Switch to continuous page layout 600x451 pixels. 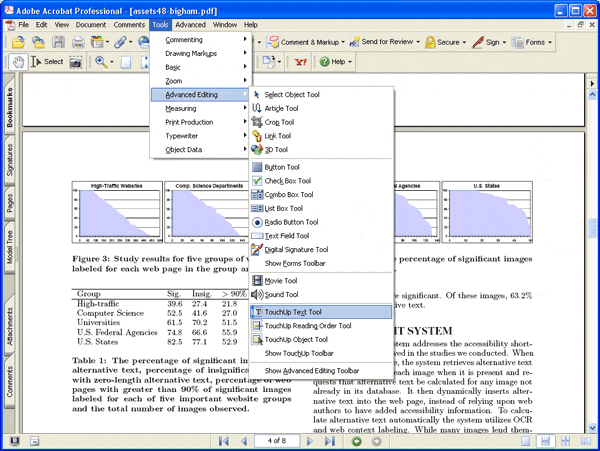[545, 441]
